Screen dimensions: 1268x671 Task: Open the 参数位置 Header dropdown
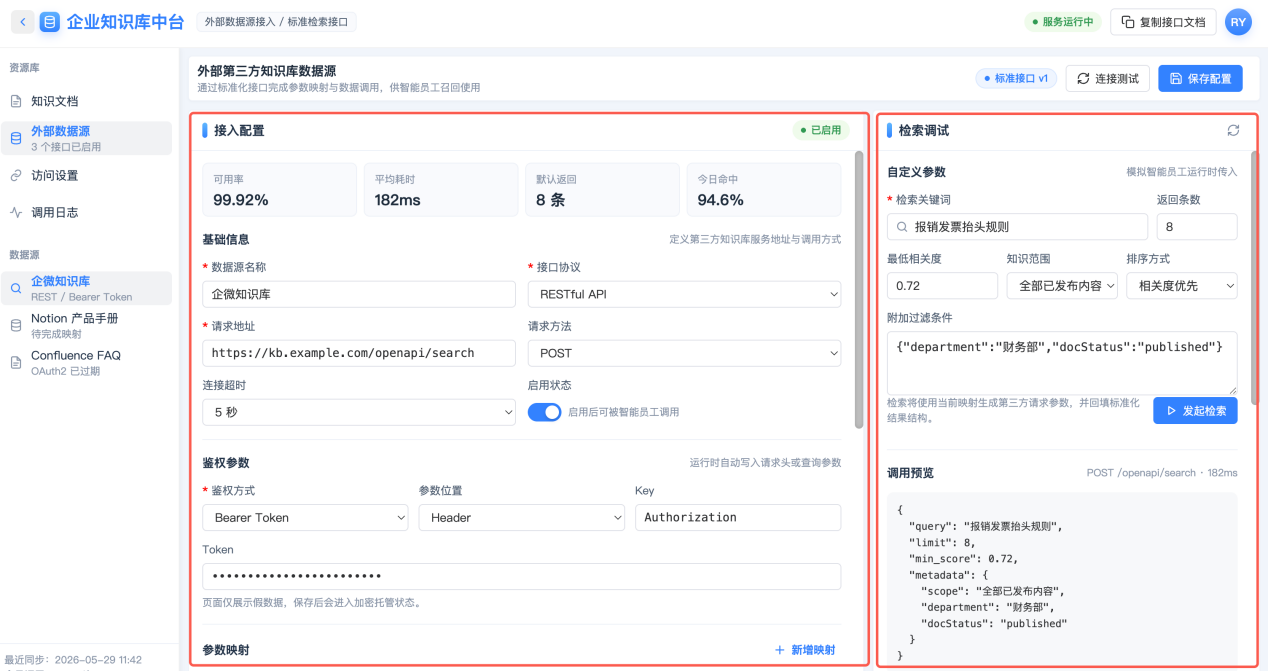(521, 517)
